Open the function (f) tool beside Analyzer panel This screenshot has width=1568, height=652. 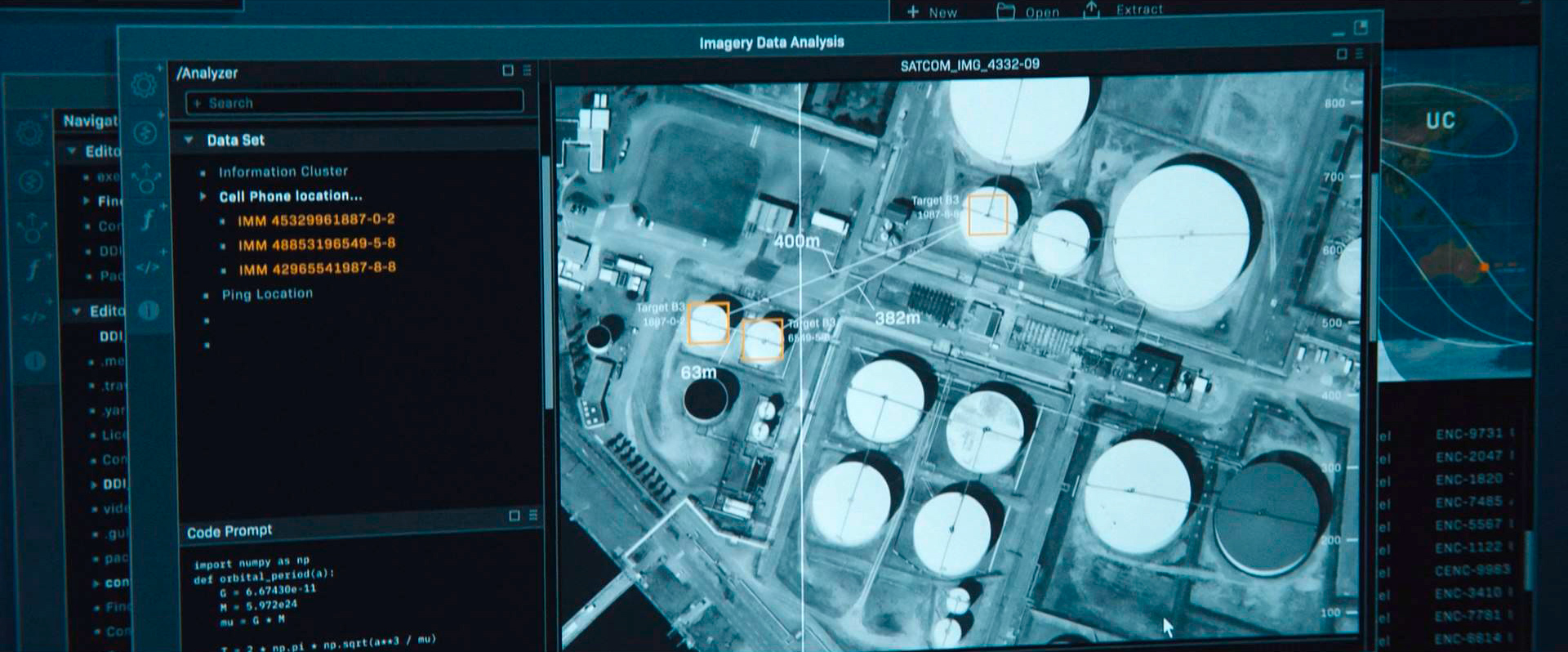148,220
